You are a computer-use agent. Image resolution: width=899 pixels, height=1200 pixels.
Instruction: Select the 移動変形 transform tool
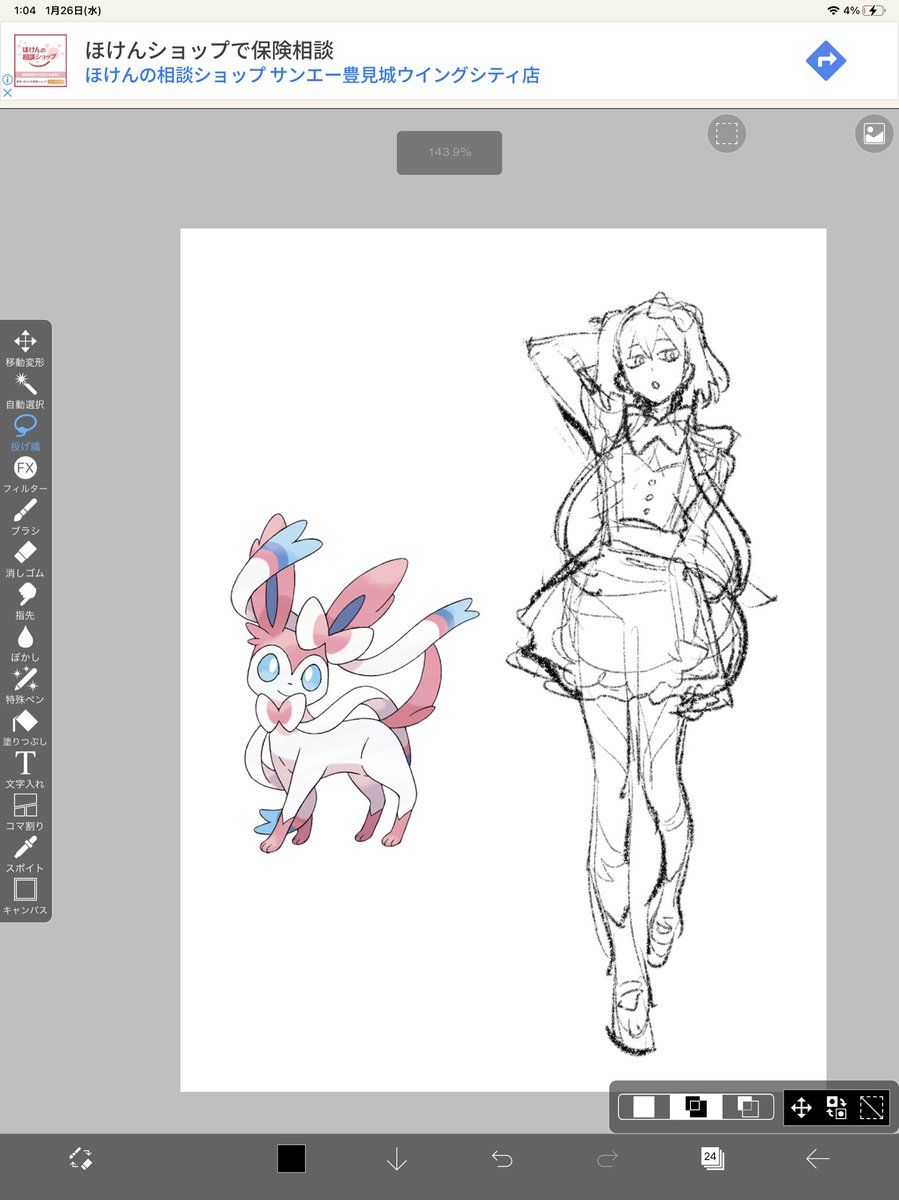click(x=25, y=347)
